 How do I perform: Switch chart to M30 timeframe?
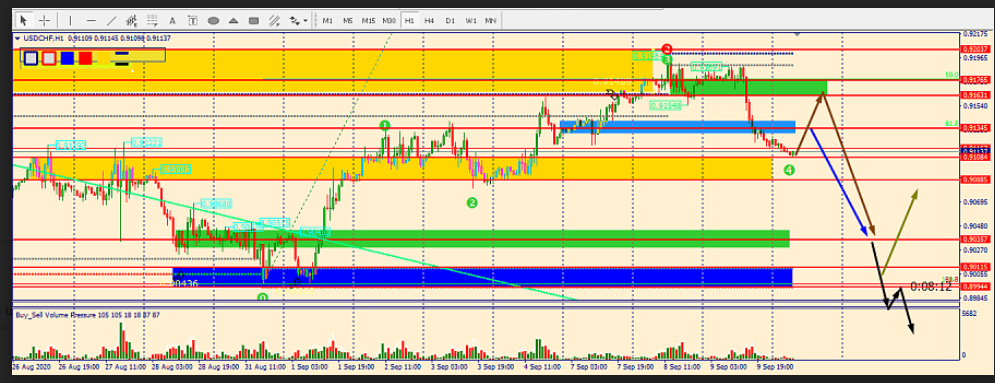coord(389,20)
